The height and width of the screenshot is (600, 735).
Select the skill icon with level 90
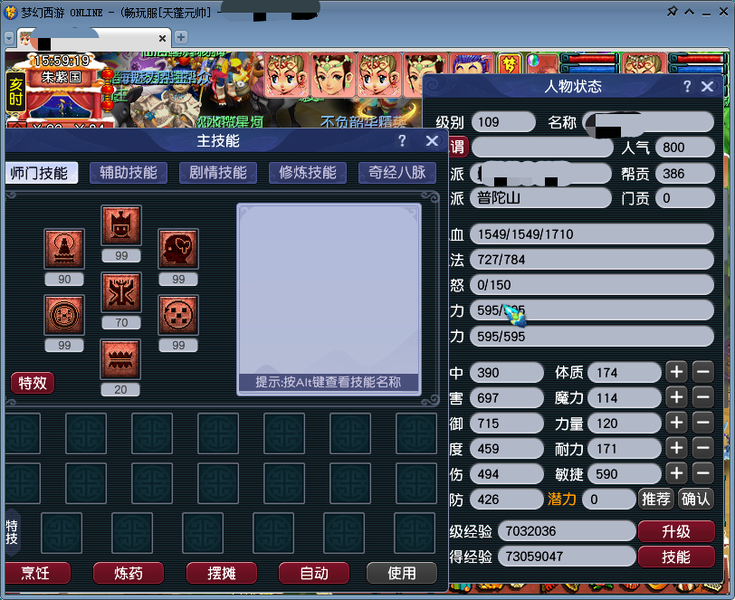coord(65,248)
